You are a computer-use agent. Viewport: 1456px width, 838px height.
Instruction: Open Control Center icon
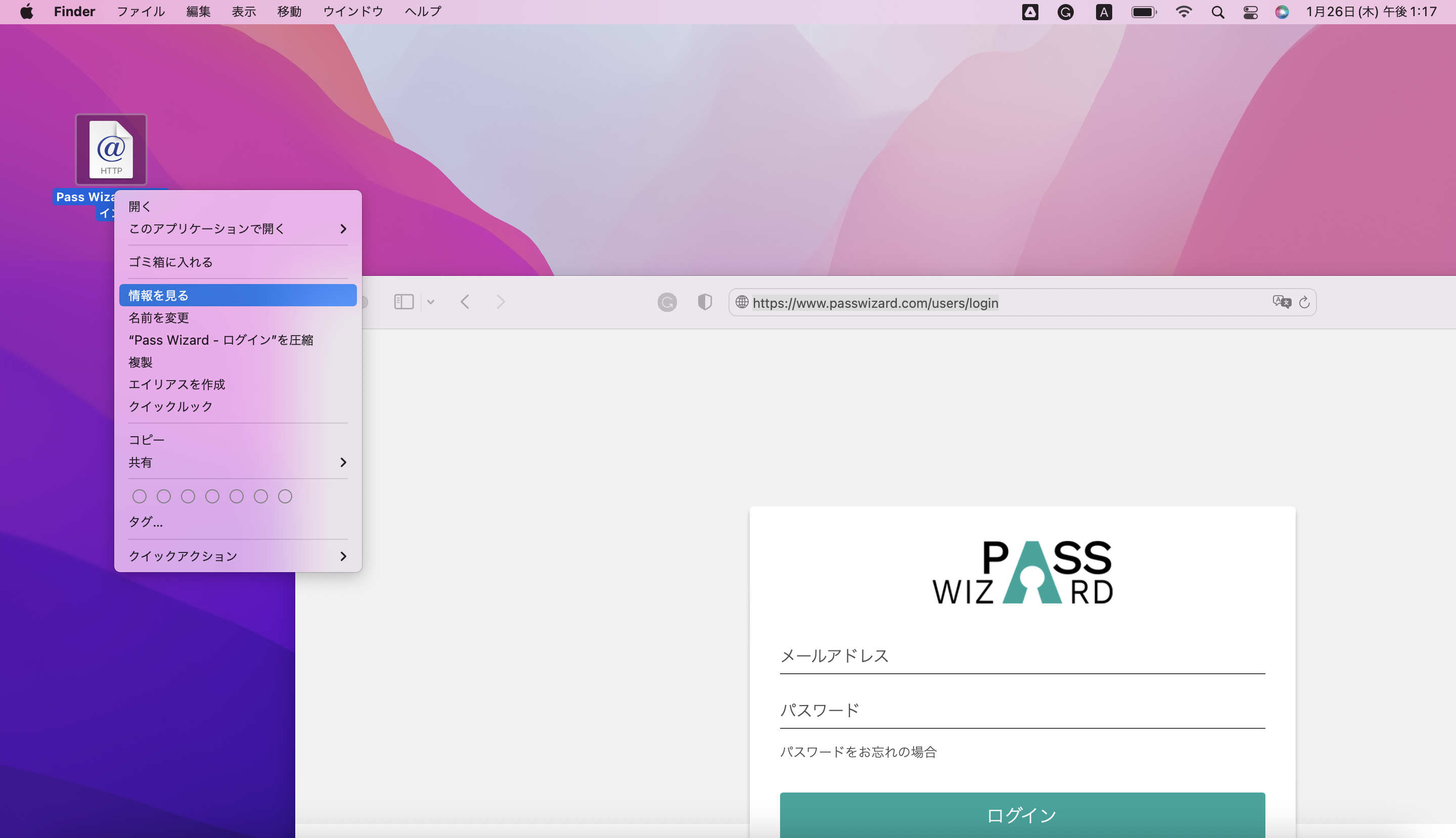click(x=1250, y=12)
